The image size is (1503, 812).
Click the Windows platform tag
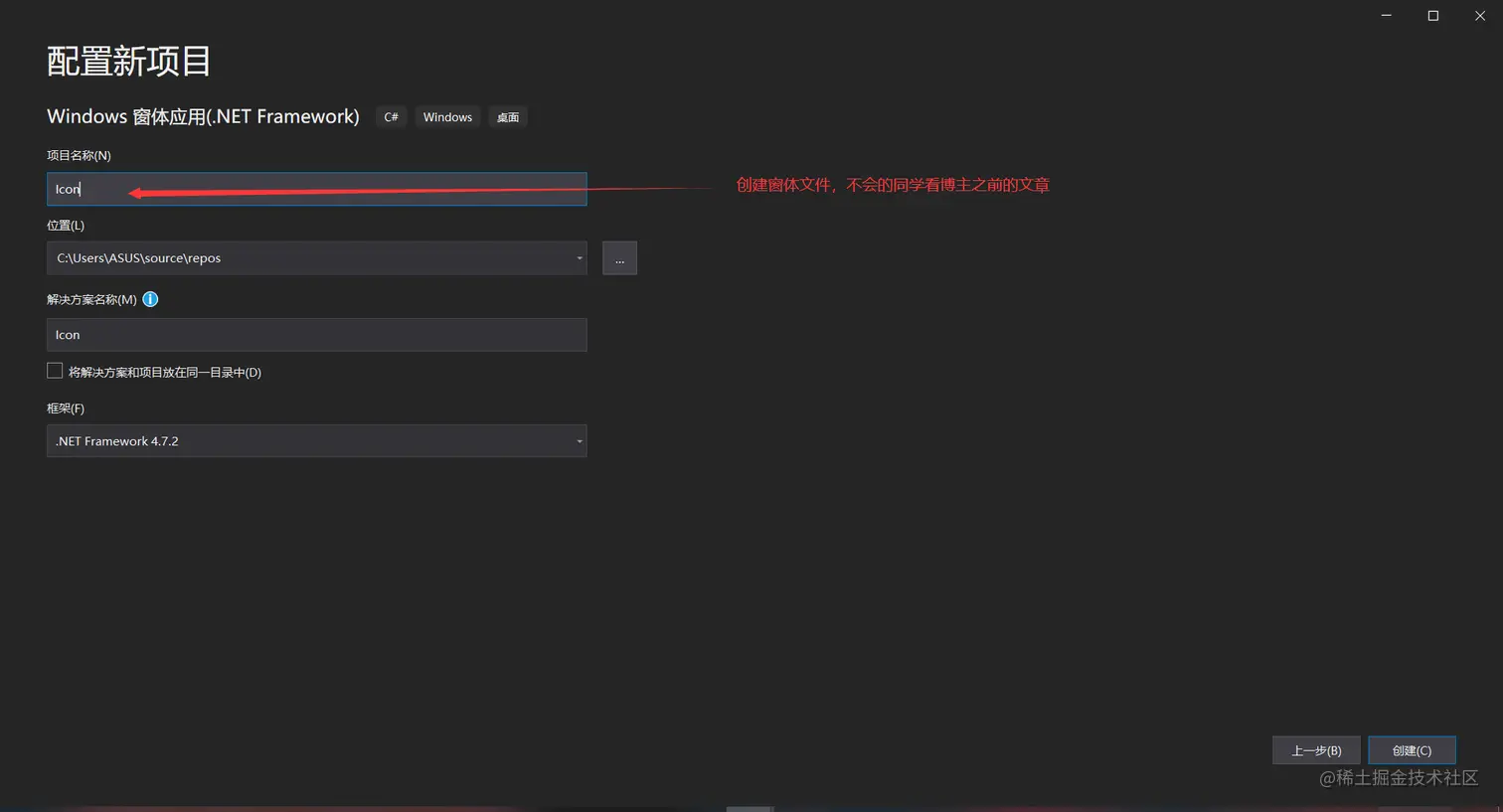(447, 117)
